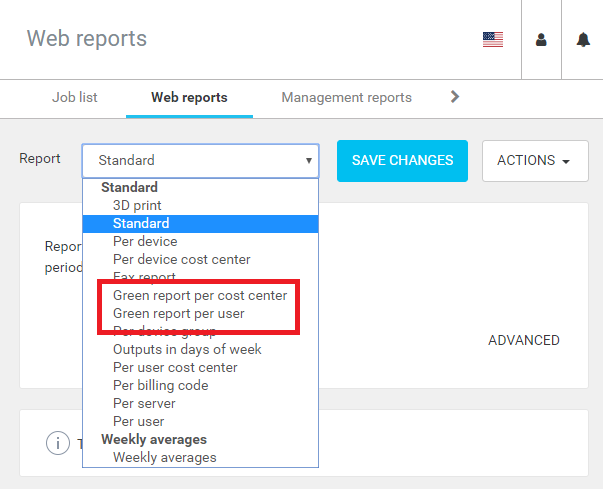Image resolution: width=603 pixels, height=489 pixels.
Task: Select the Web reports tab
Action: (189, 98)
